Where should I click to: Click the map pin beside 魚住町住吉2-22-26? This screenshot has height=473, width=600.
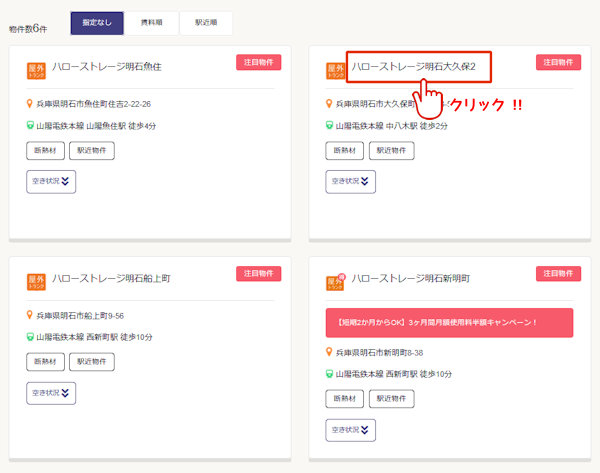[x=29, y=103]
